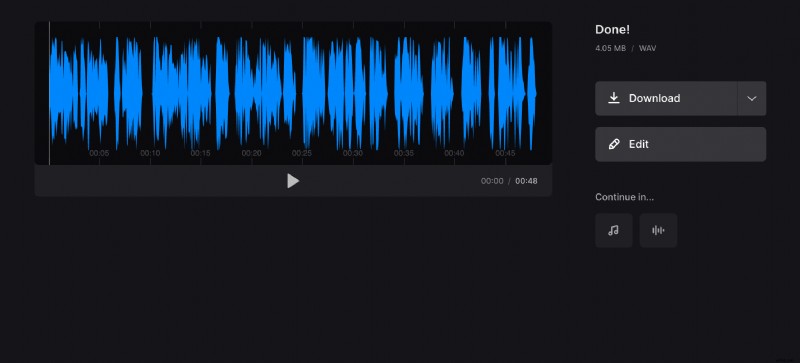Continue in the audio waveform tool
This screenshot has height=363, width=800.
pyautogui.click(x=658, y=230)
